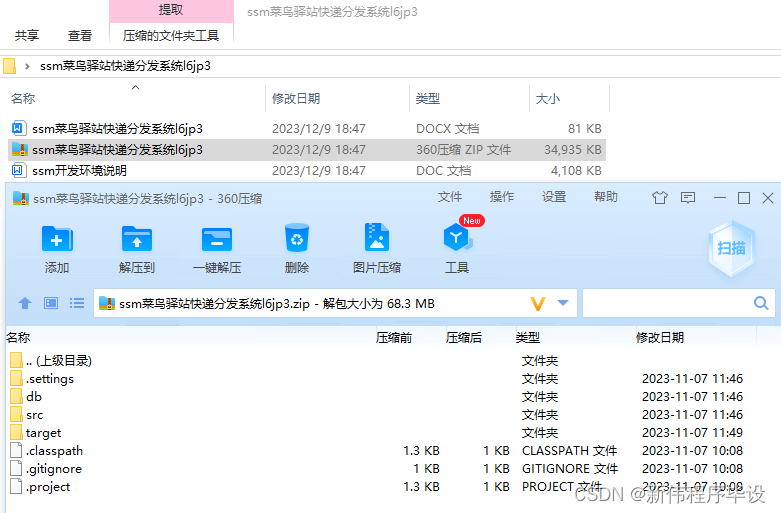Click the db folder icon

16,396
